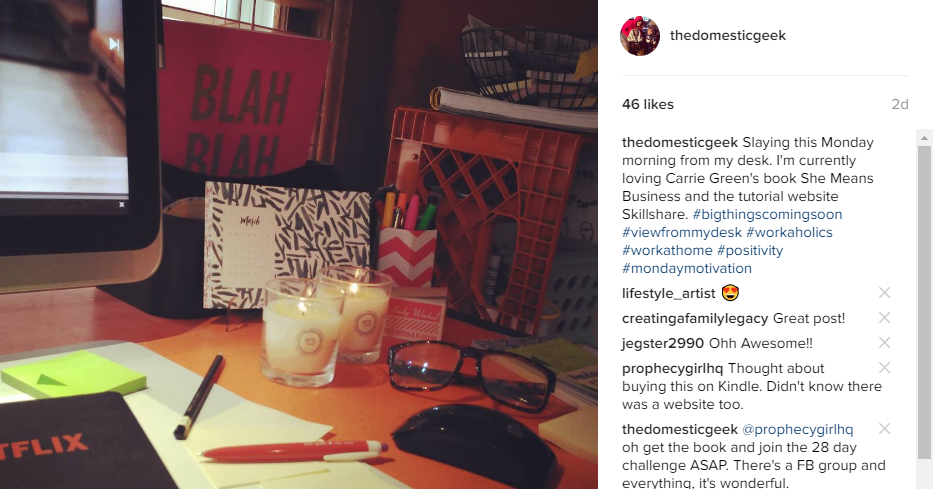This screenshot has width=933, height=489.
Task: Delete thedomesticgeek reply comment with X
Action: pos(884,428)
